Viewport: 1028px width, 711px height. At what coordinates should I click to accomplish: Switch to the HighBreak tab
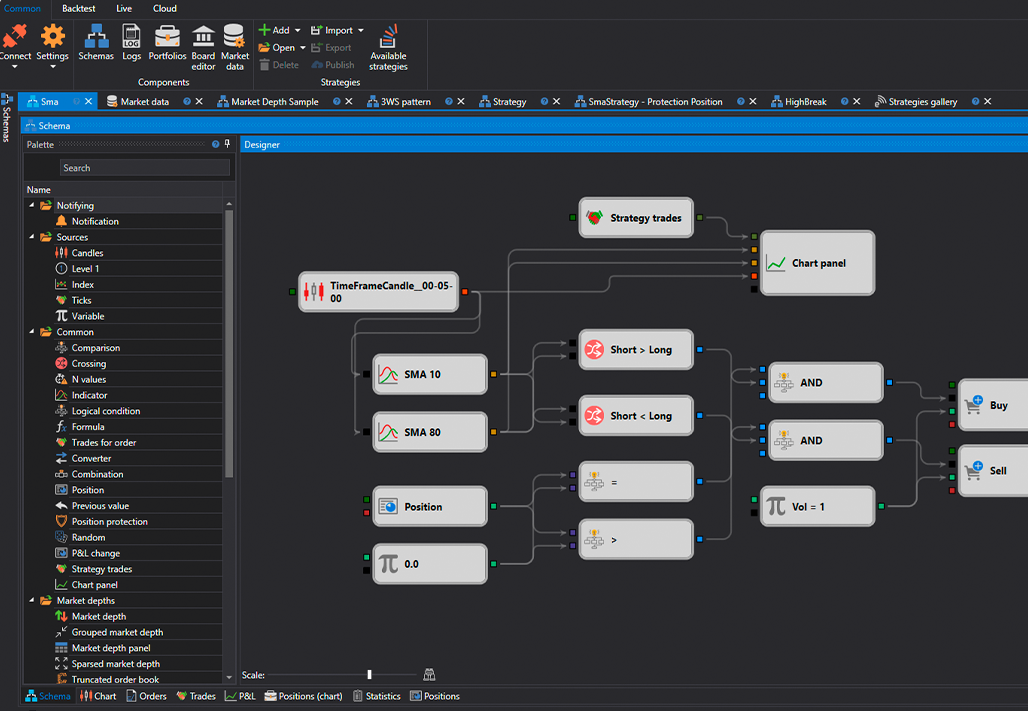(x=804, y=101)
